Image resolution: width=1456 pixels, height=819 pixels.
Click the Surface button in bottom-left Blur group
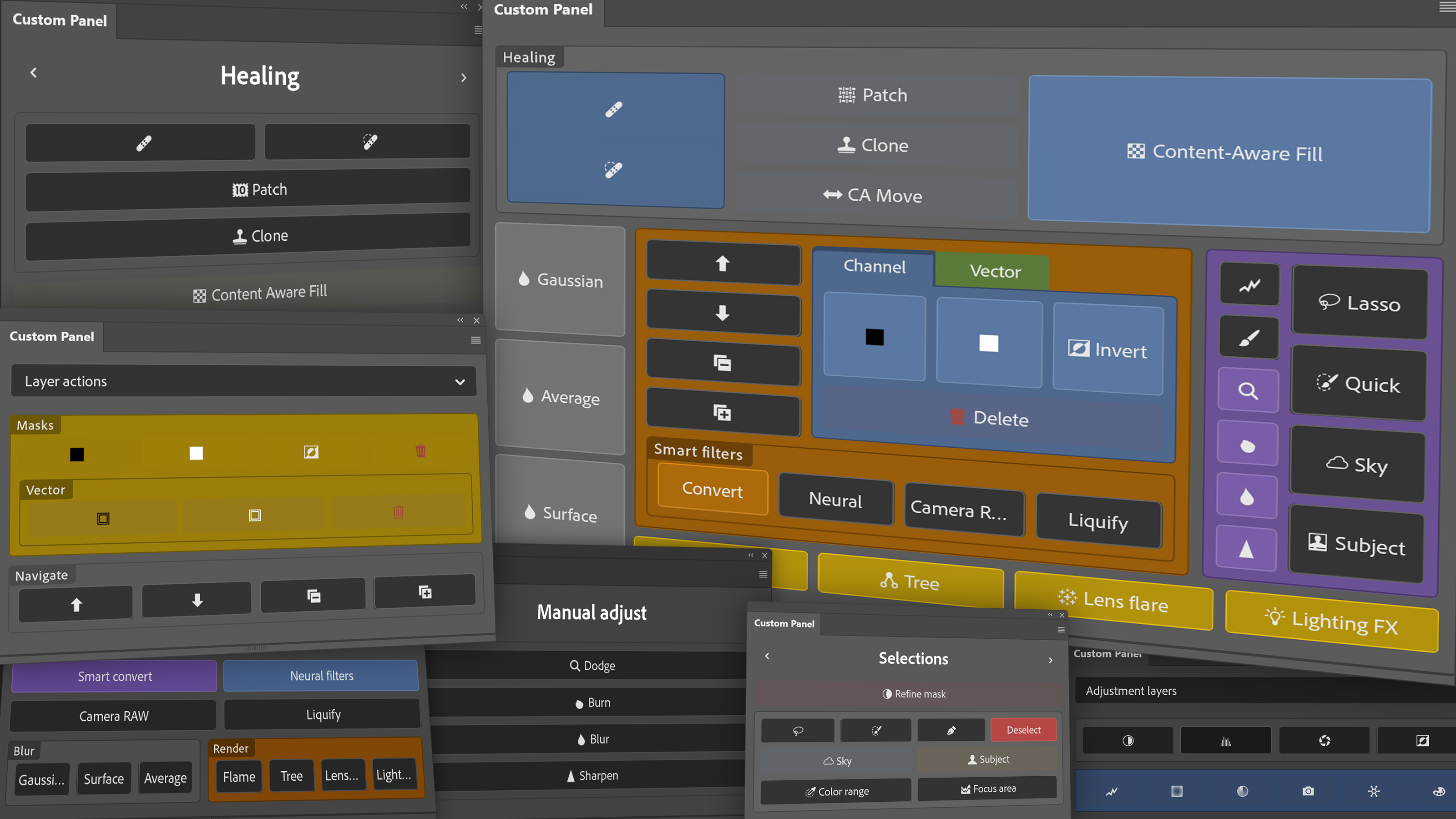(103, 779)
